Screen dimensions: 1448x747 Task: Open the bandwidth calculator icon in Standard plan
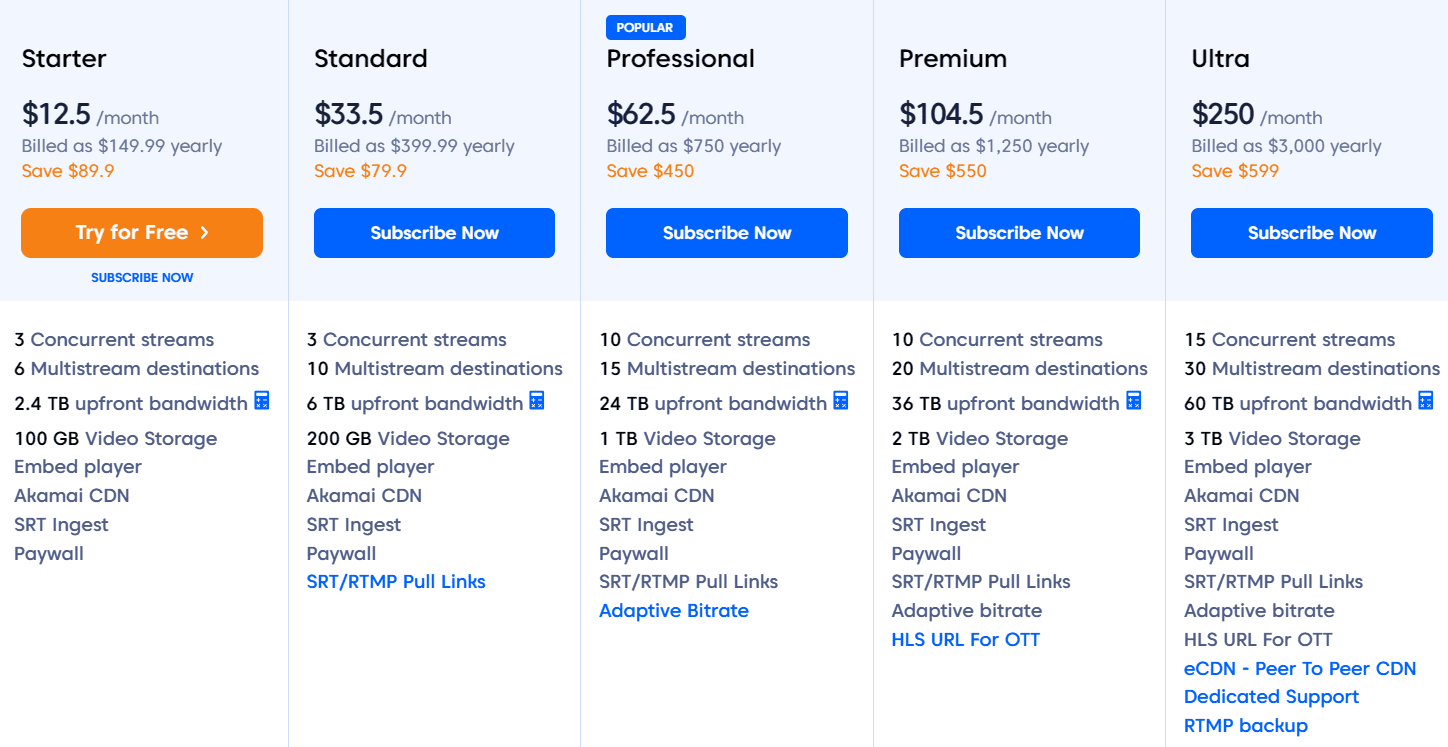(x=537, y=402)
